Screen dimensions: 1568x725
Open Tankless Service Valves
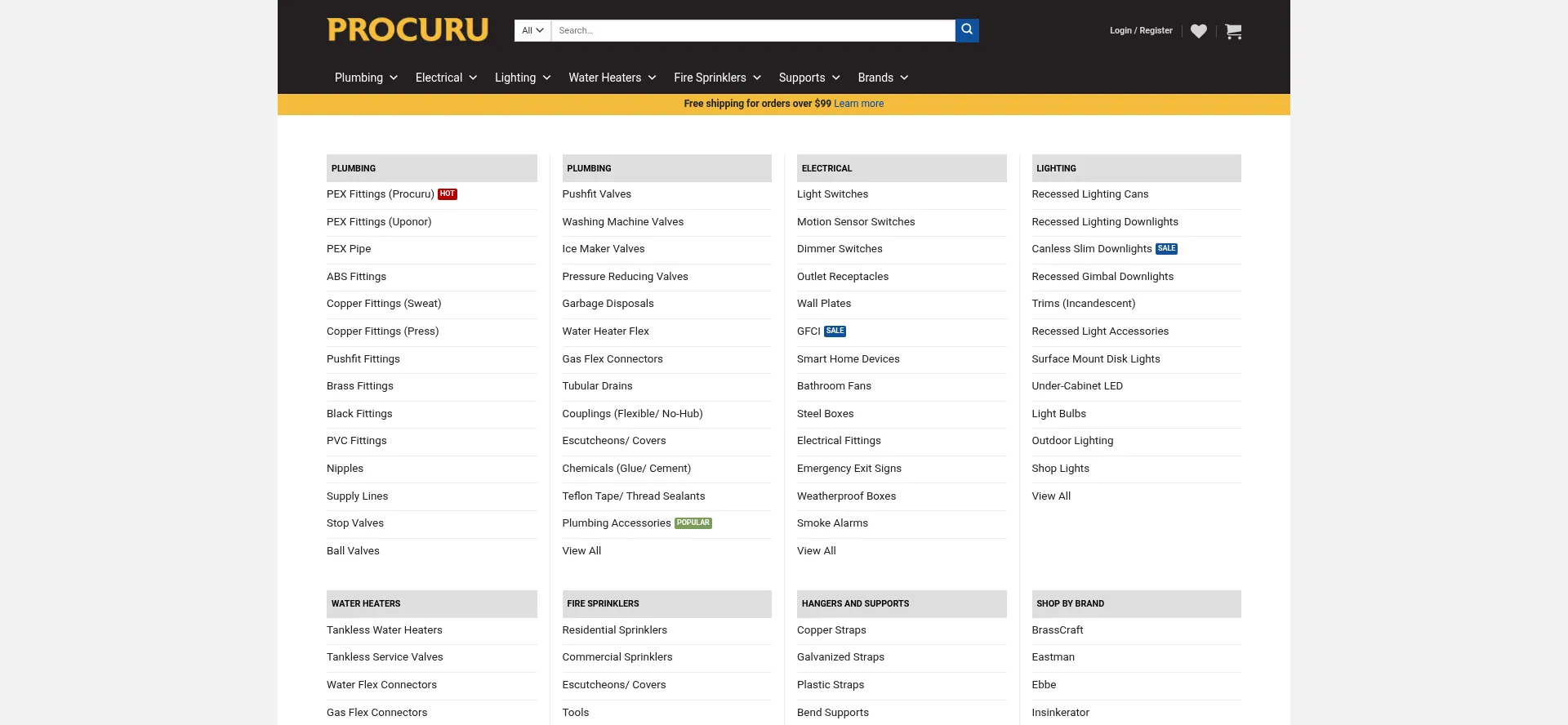point(385,657)
